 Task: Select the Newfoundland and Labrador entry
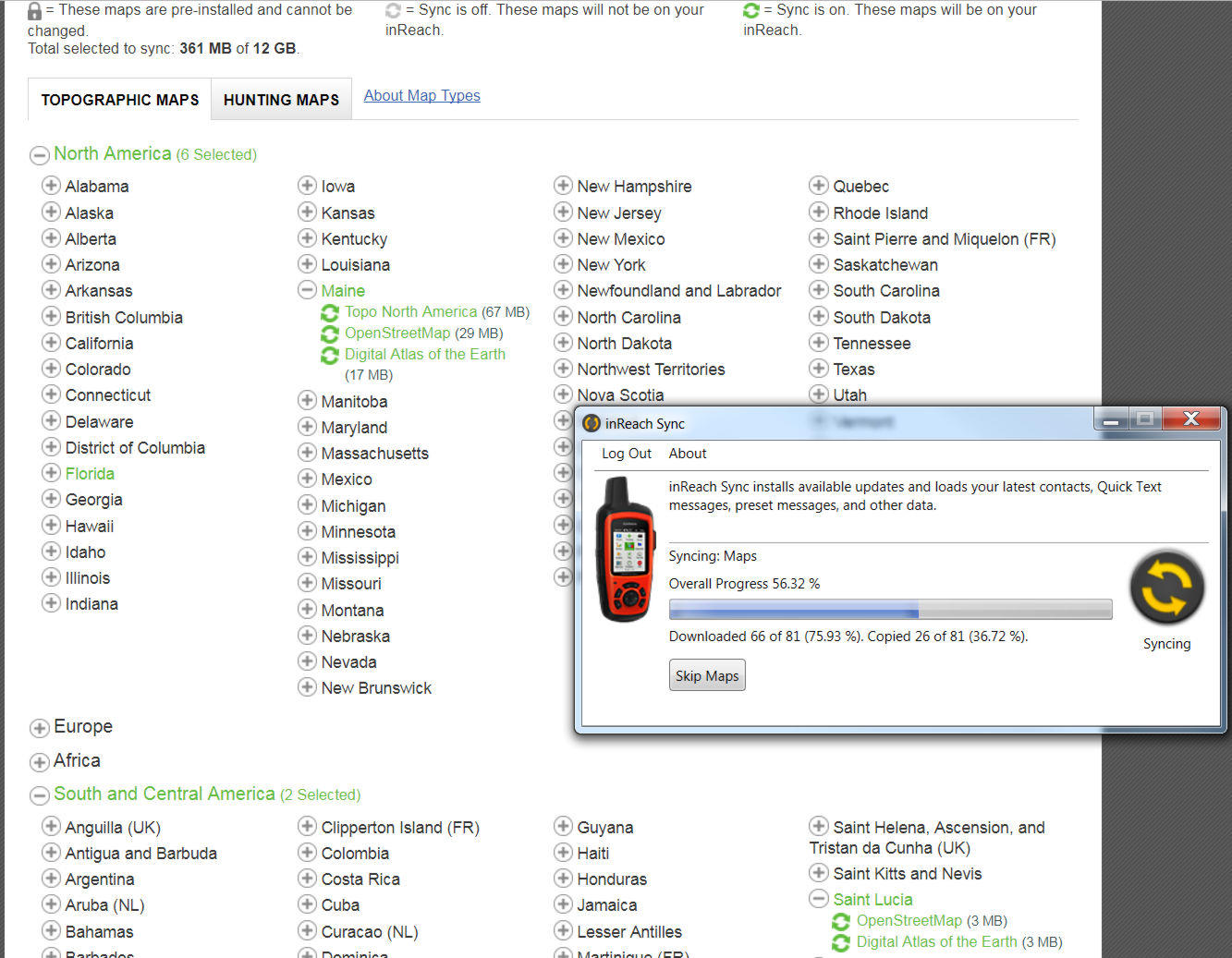(679, 291)
